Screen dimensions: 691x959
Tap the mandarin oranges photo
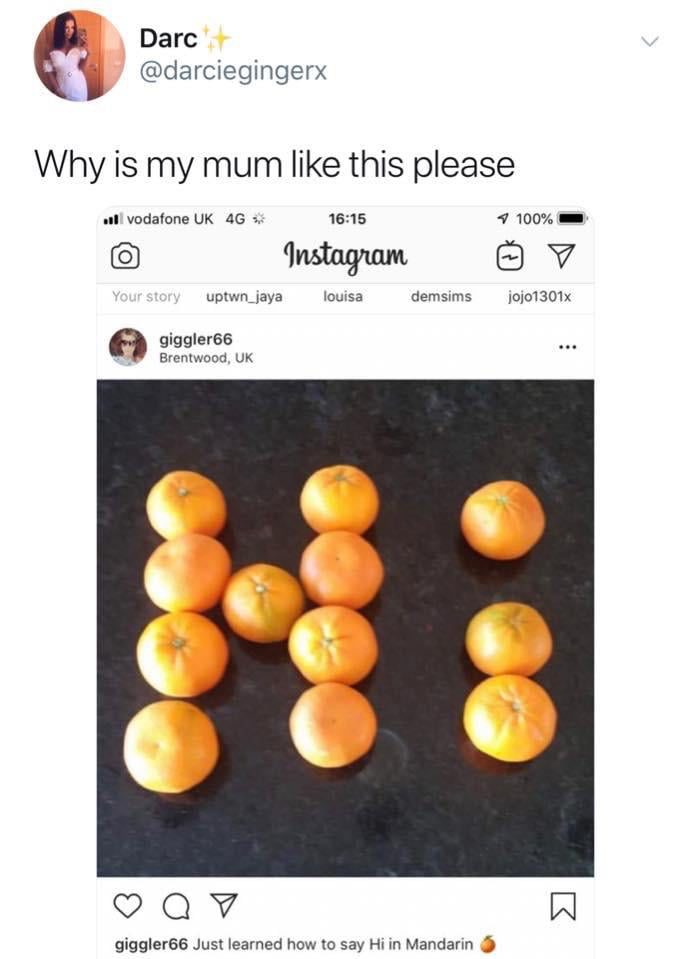tap(345, 628)
